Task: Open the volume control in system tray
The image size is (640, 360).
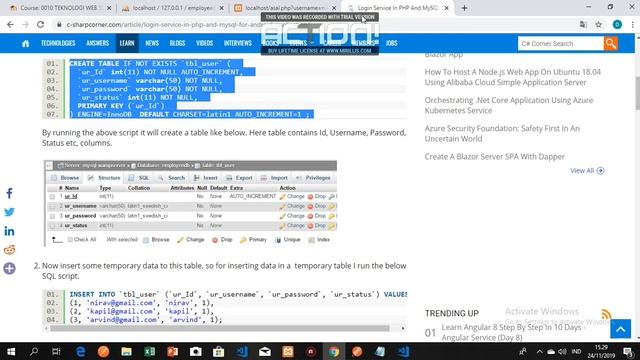Action: point(562,351)
